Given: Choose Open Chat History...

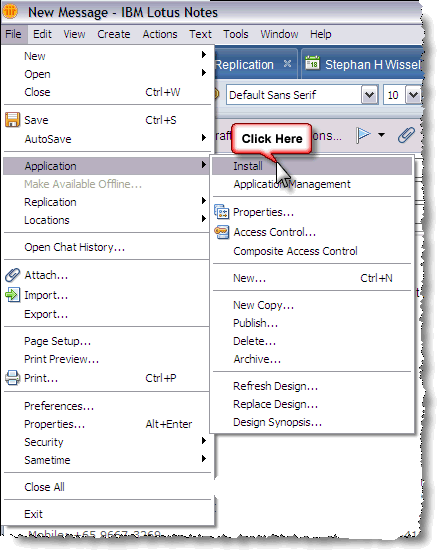Looking at the screenshot, I should [x=107, y=247].
